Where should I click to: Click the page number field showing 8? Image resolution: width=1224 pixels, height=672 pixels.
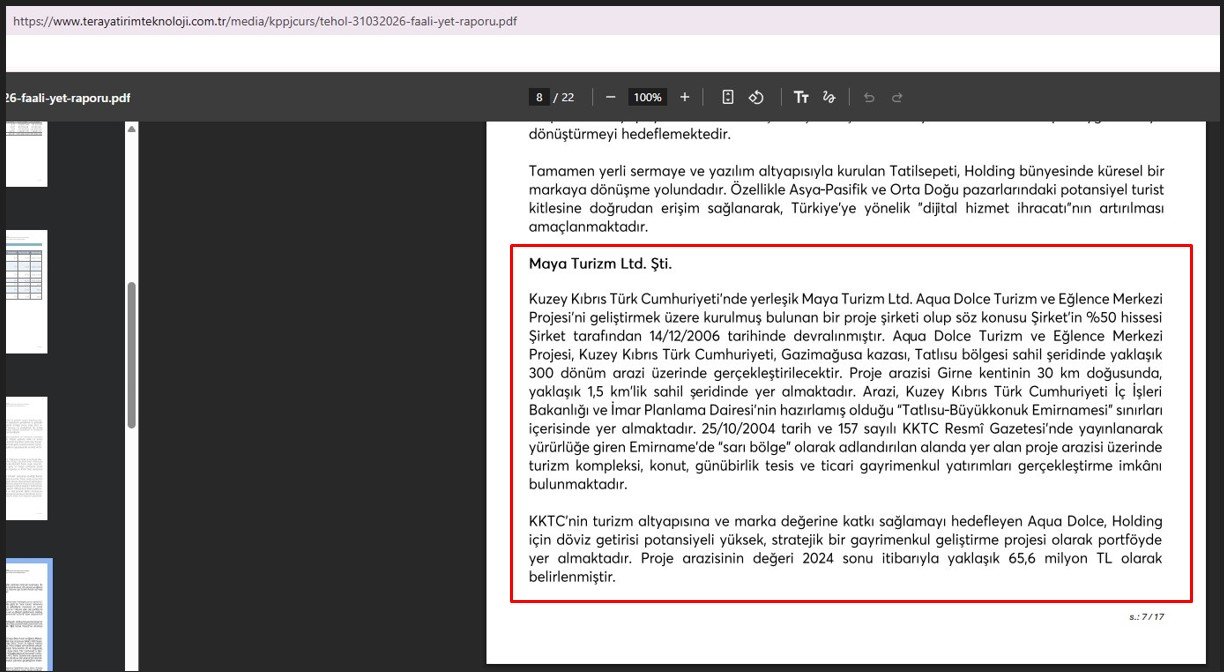tap(539, 97)
